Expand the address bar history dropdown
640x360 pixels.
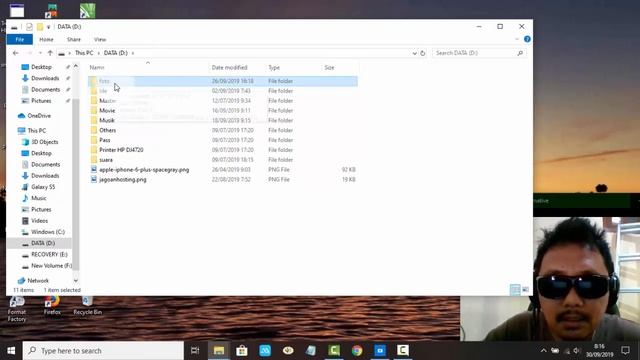pos(414,53)
